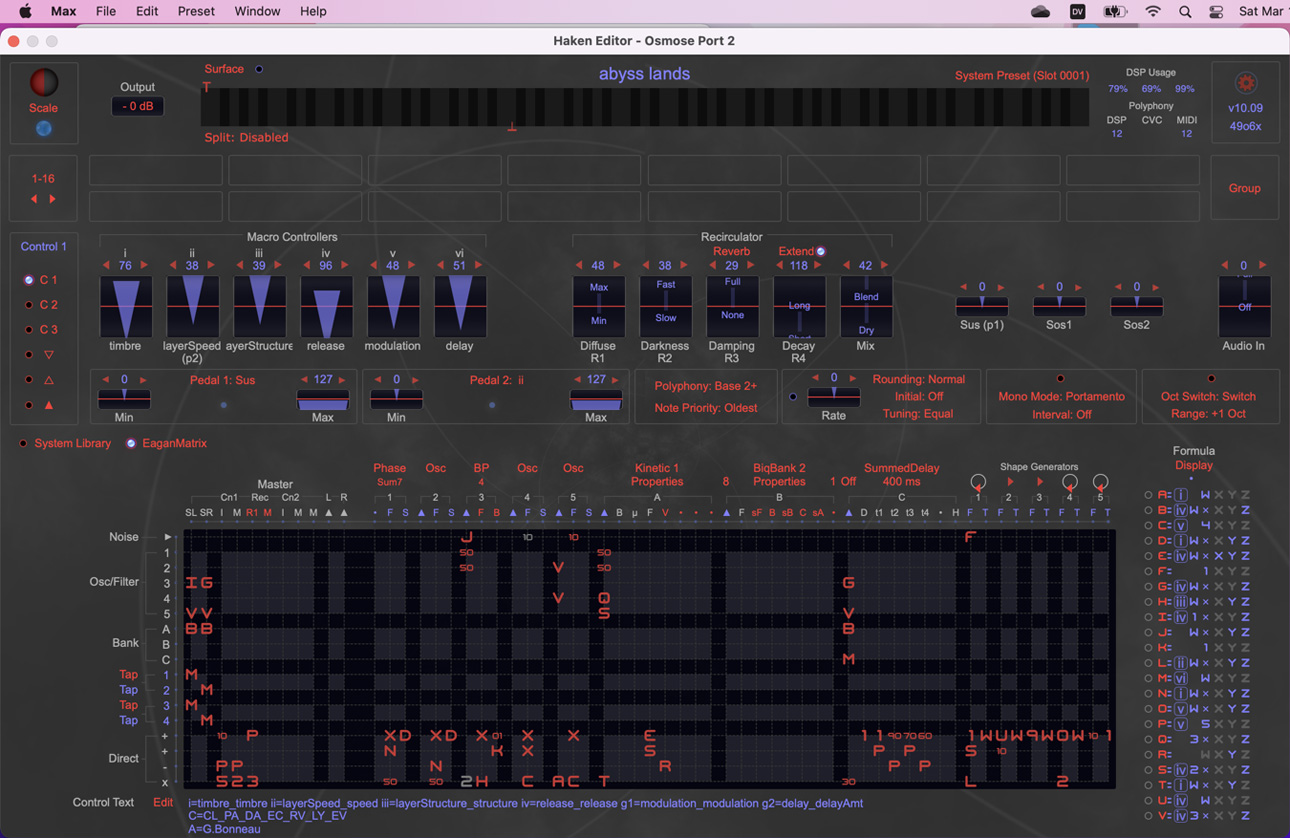Increase macro i timbre value arrow
The width and height of the screenshot is (1290, 838).
pyautogui.click(x=144, y=266)
